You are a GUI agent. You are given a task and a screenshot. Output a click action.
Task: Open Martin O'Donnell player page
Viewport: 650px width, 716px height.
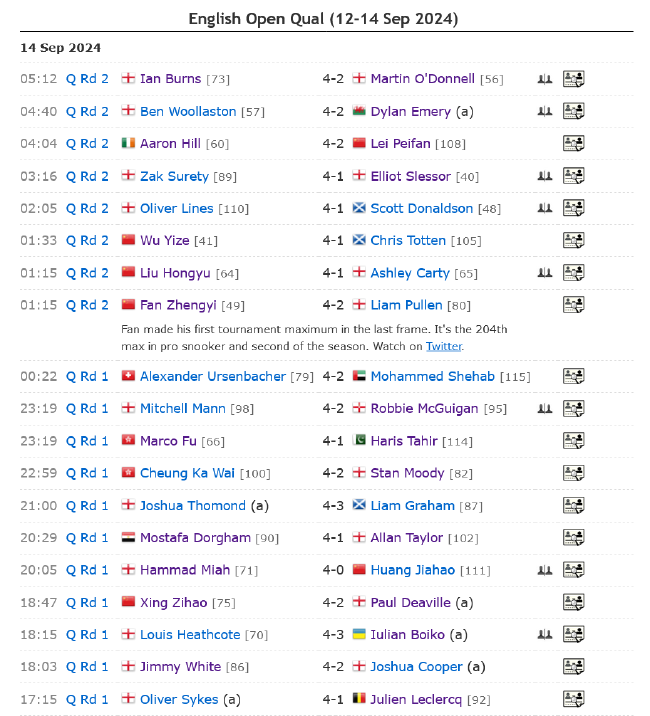point(423,79)
